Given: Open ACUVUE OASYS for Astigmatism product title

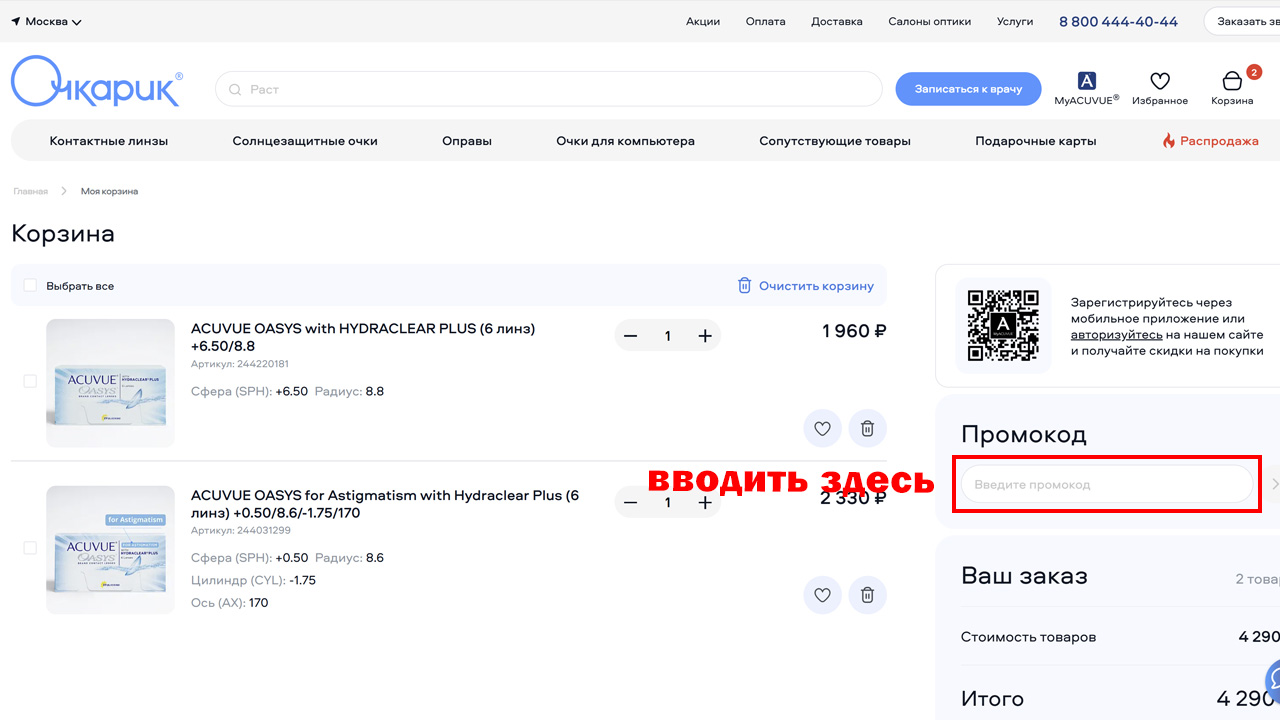Looking at the screenshot, I should pos(385,504).
